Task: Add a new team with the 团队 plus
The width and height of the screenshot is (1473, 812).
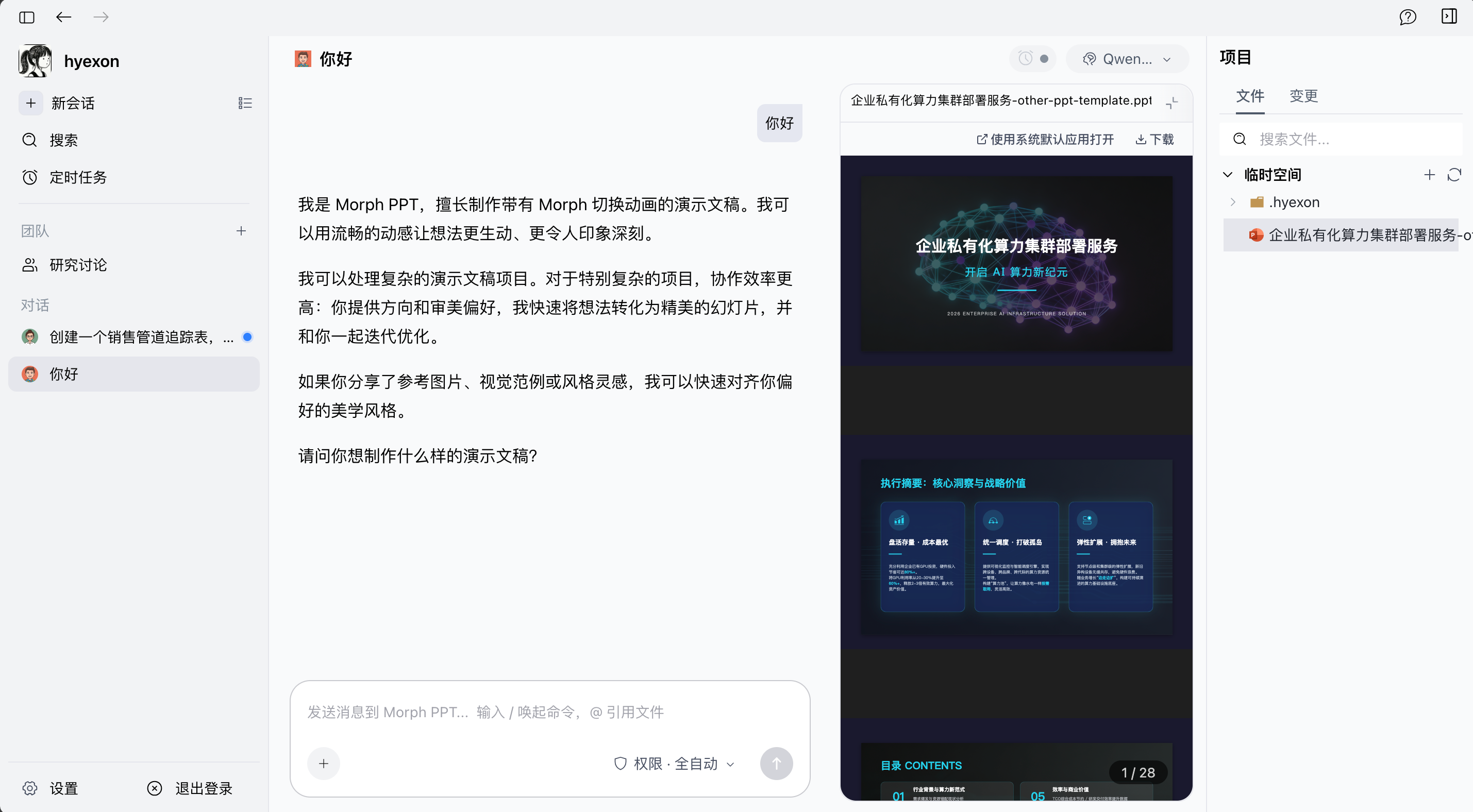Action: click(241, 231)
